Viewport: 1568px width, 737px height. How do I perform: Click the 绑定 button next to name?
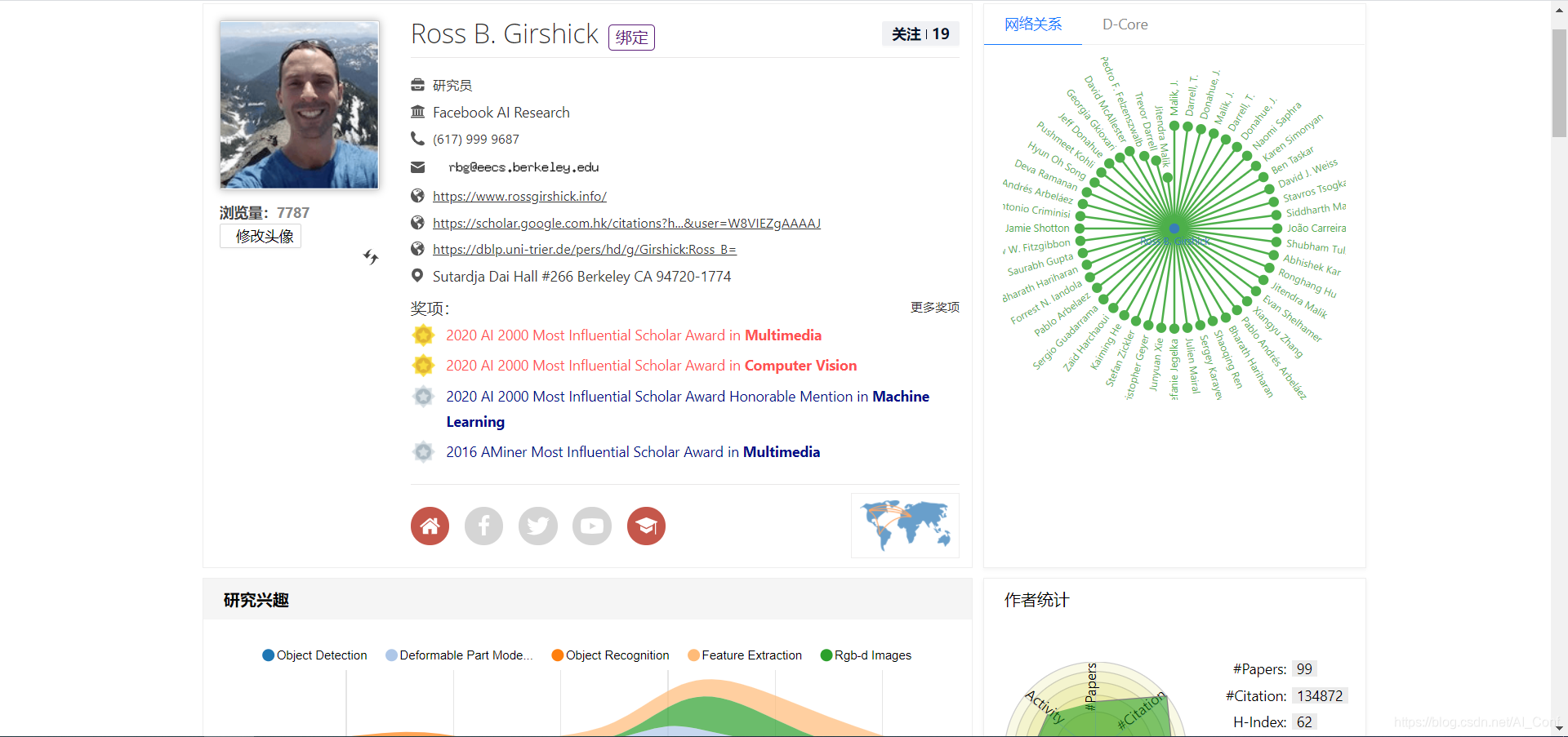pos(631,38)
